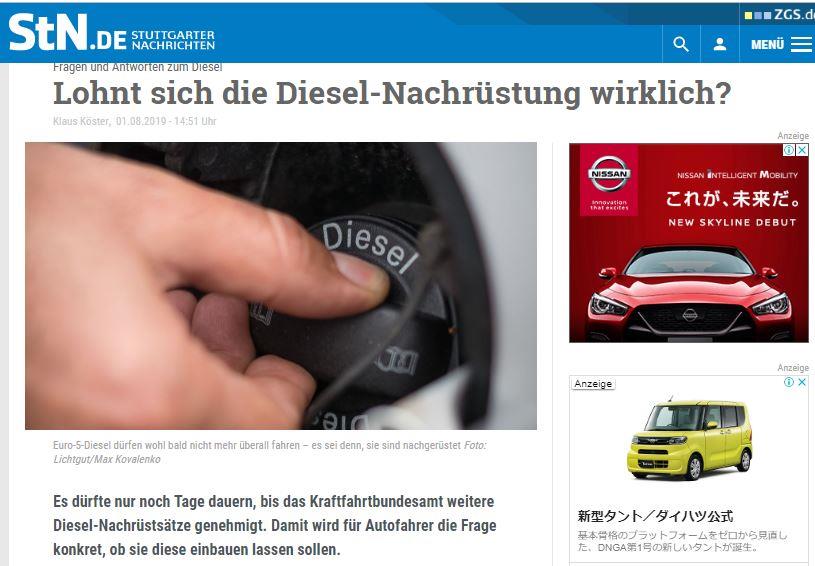Click the Nissan logo in the ad

click(609, 174)
